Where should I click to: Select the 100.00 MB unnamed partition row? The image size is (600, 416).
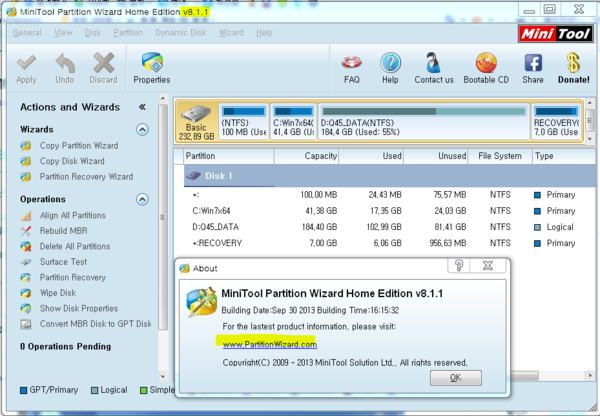pos(390,195)
